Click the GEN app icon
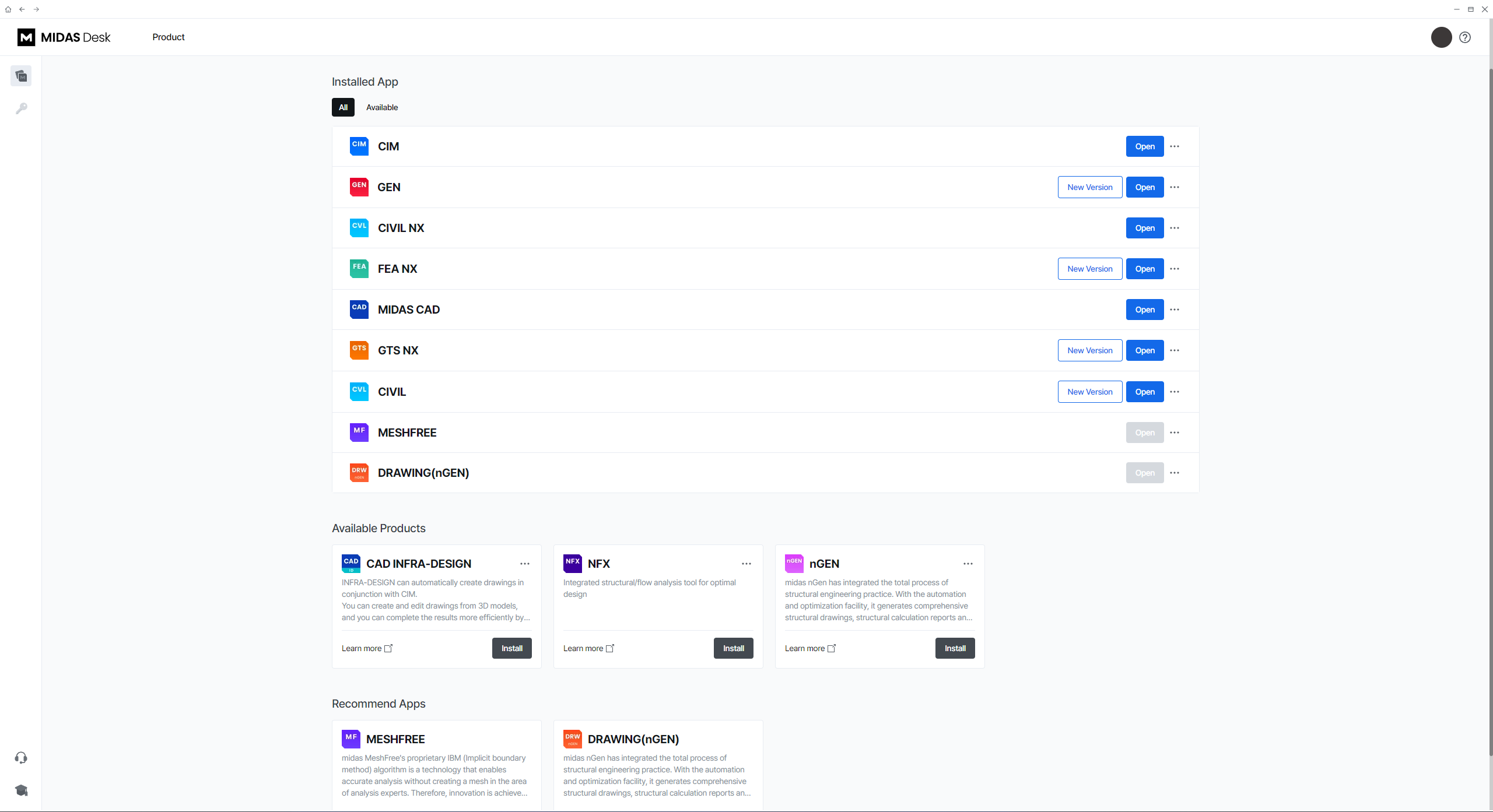Viewport: 1493px width, 812px height. [359, 187]
